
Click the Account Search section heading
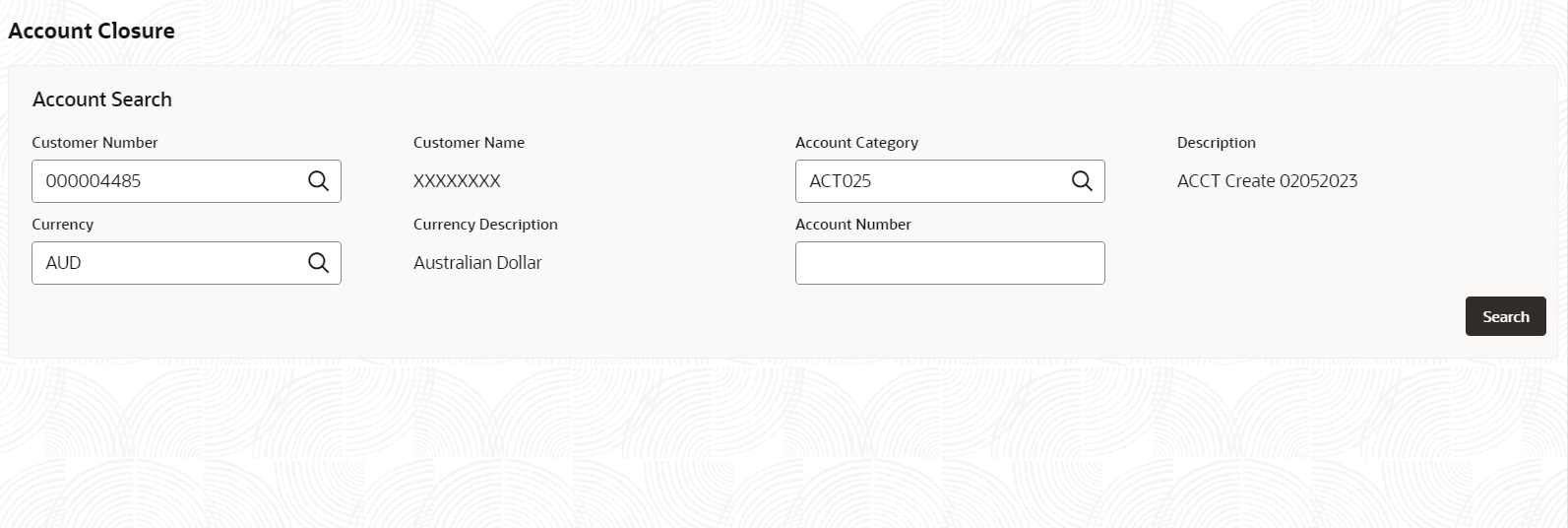tap(102, 99)
